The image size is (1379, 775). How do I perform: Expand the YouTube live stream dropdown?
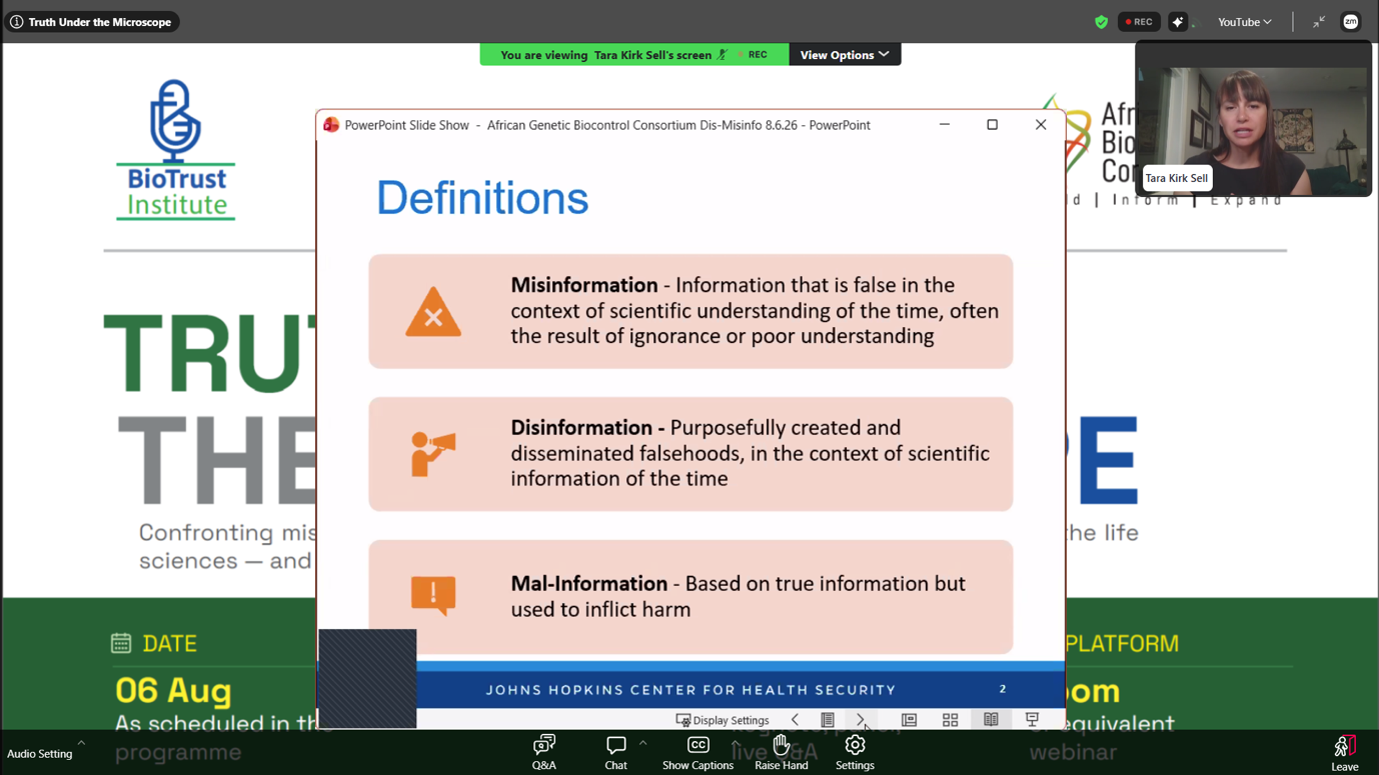click(x=1244, y=22)
